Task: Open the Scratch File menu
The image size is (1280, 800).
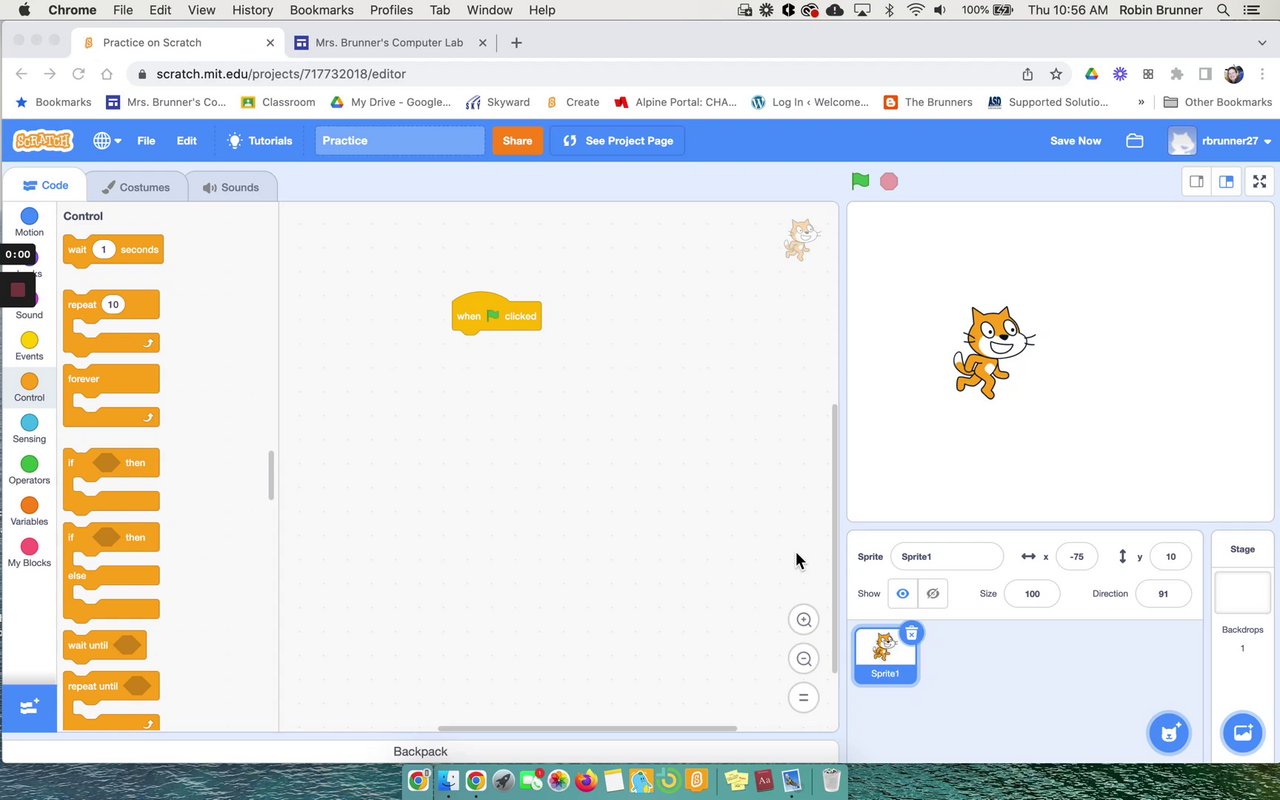Action: 146,141
